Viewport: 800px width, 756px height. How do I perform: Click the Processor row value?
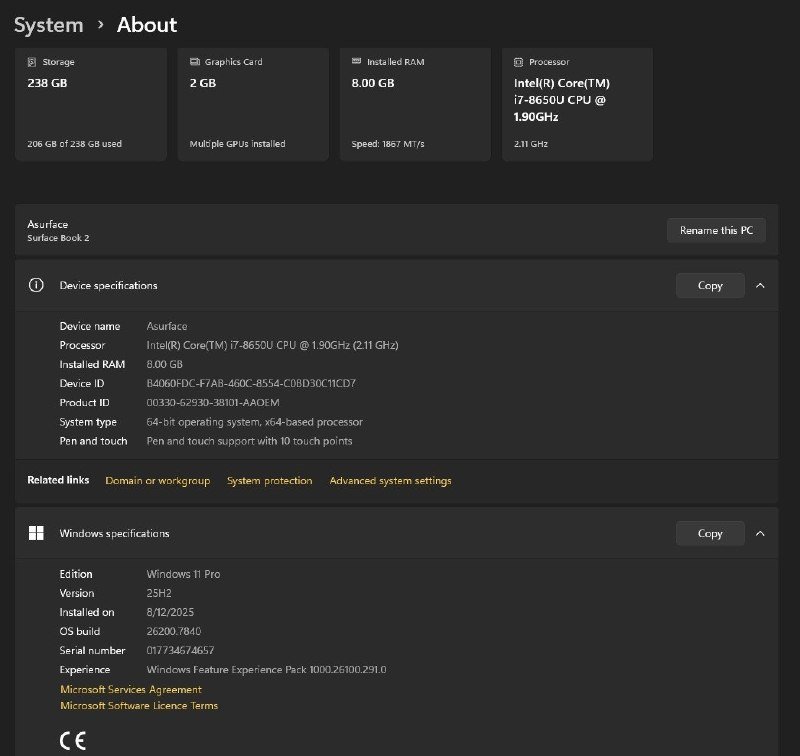coord(272,345)
